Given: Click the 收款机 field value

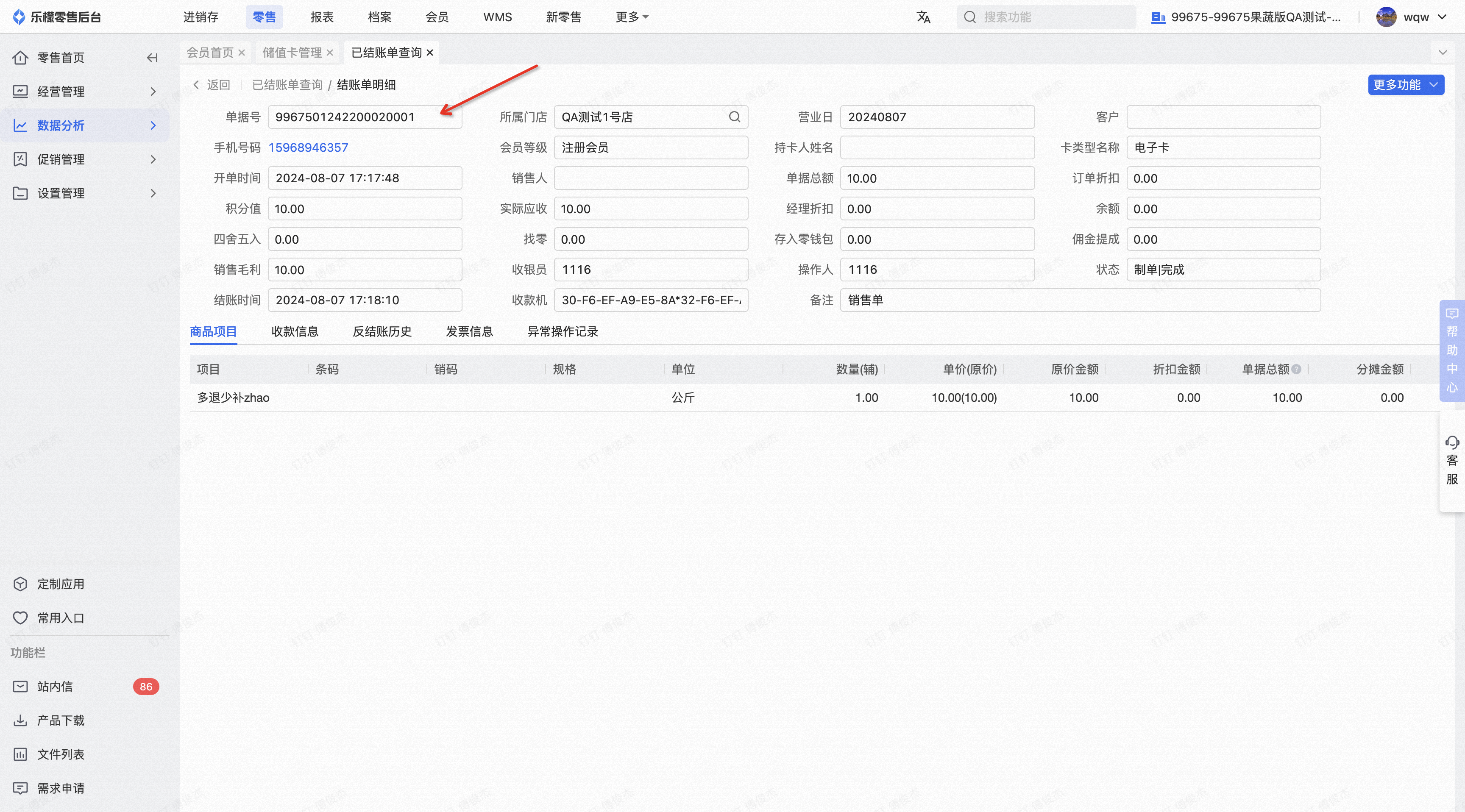Looking at the screenshot, I should pos(651,300).
